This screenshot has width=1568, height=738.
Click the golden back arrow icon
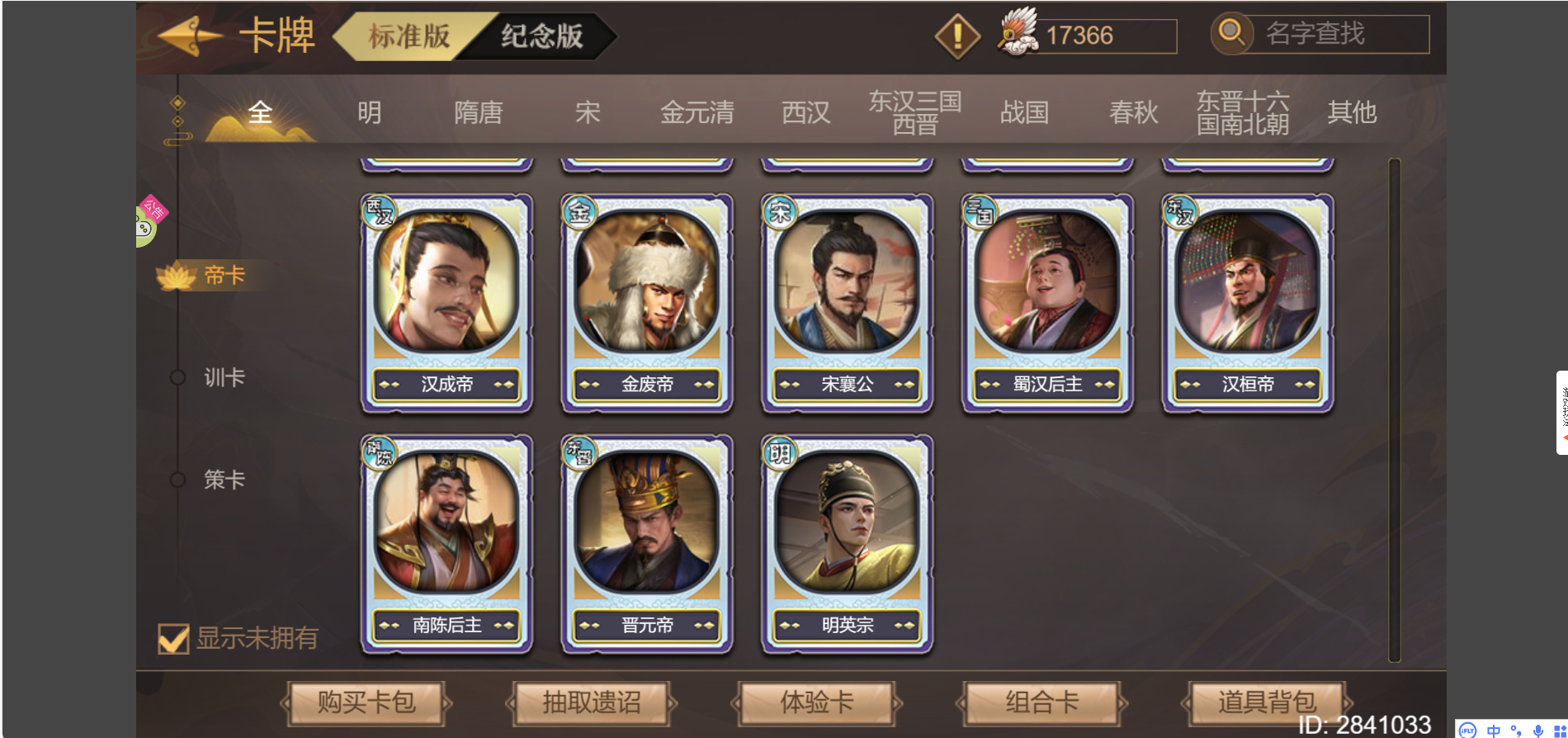point(189,35)
